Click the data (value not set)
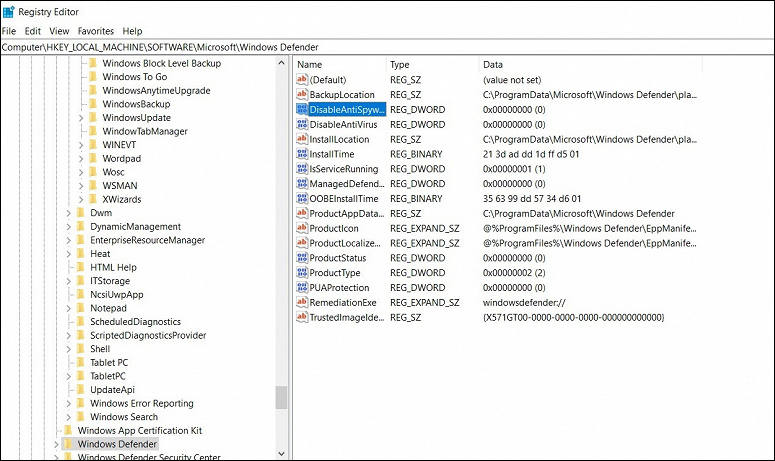This screenshot has height=461, width=775. click(512, 80)
